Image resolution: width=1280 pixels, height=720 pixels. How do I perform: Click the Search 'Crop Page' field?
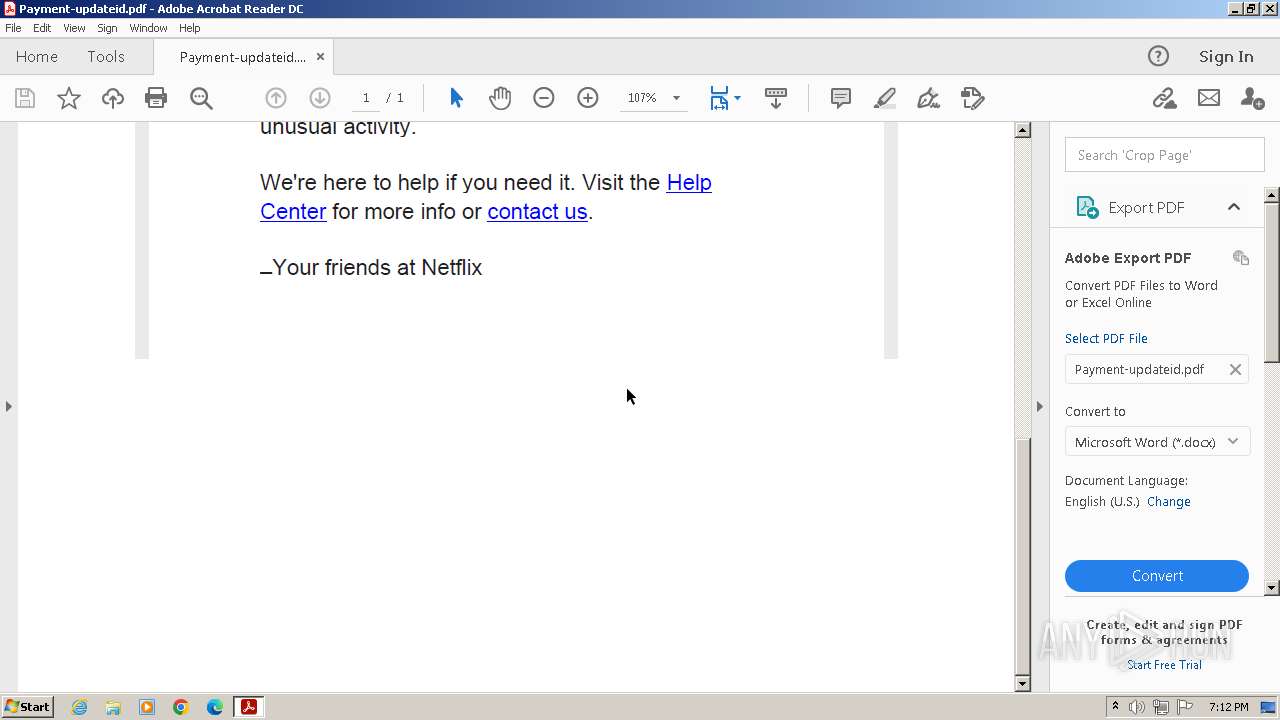coord(1165,155)
